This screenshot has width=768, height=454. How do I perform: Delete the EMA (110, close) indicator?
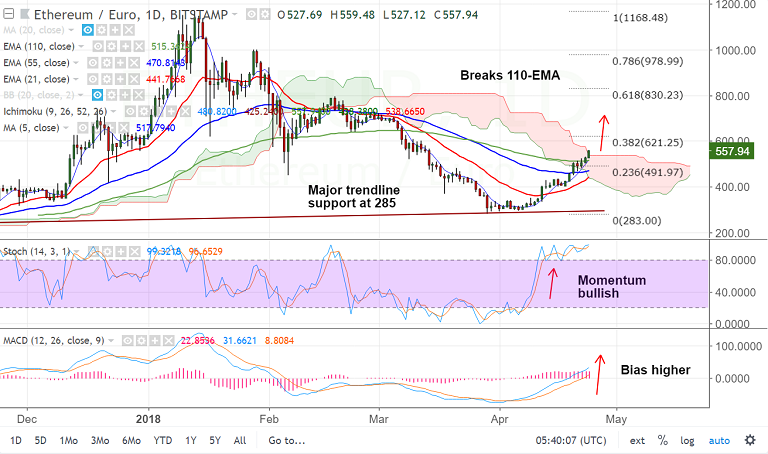point(139,47)
